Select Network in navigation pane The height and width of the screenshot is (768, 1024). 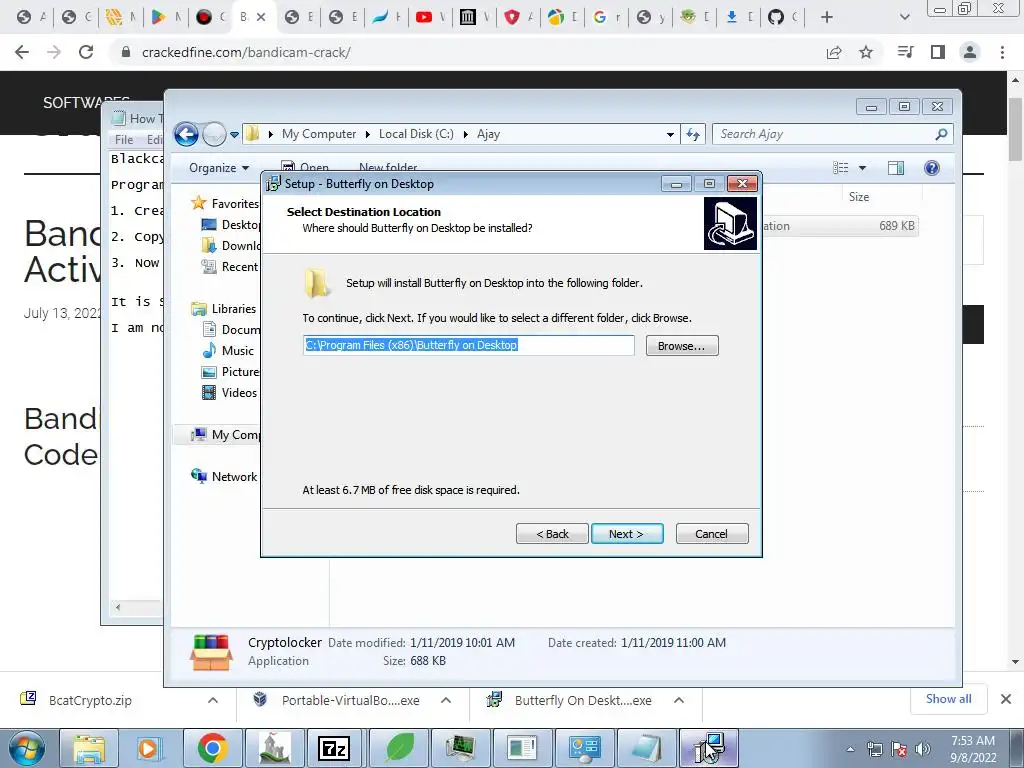pos(224,477)
